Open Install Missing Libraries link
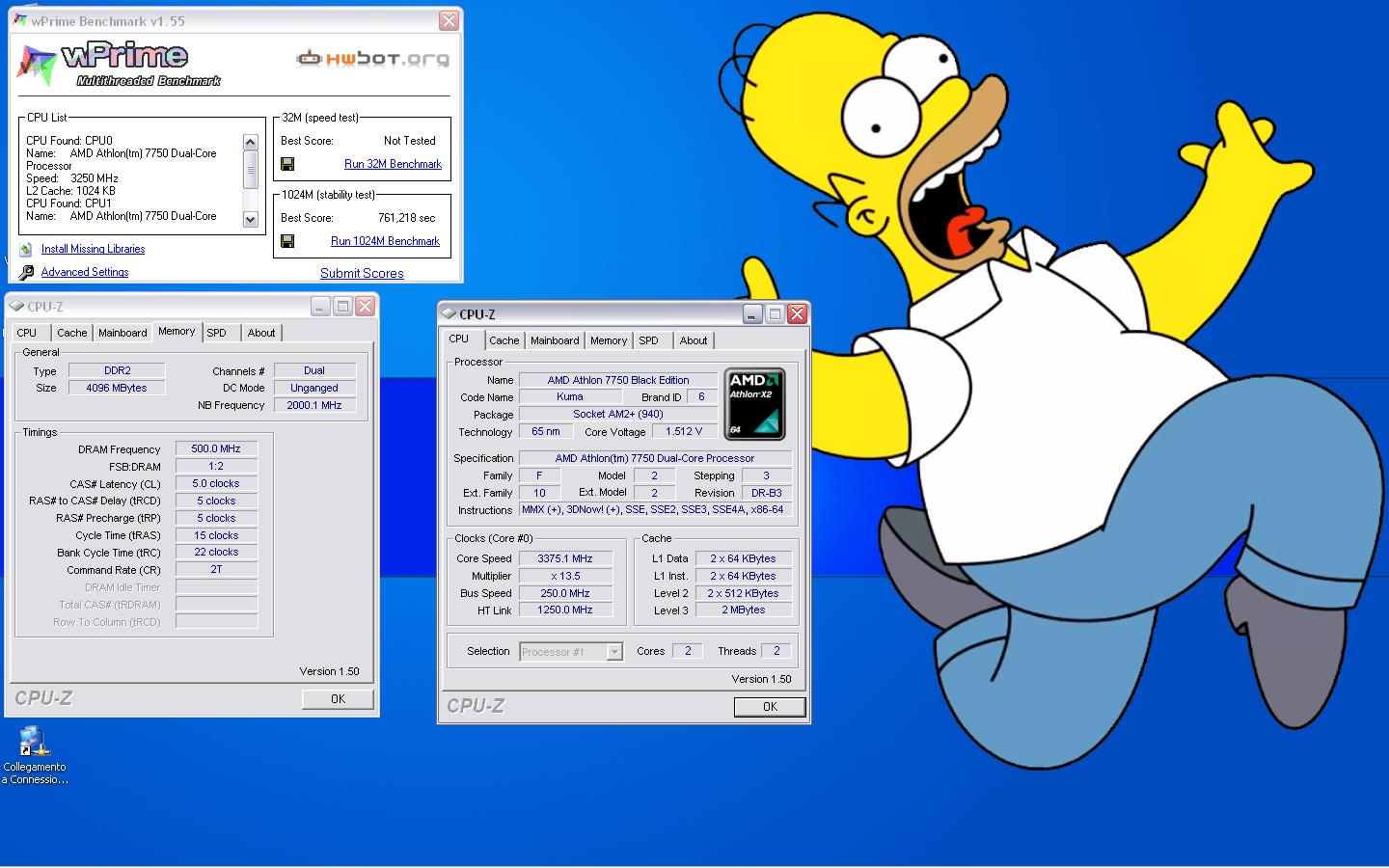The width and height of the screenshot is (1389, 868). coord(93,249)
